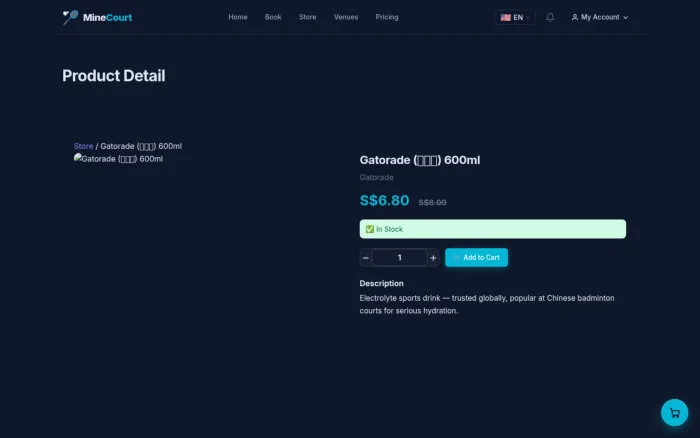Click the MineCourt racket logo icon

point(70,17)
